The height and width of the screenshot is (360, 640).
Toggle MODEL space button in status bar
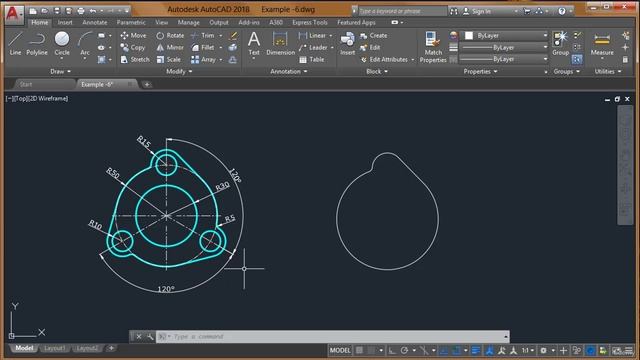340,350
